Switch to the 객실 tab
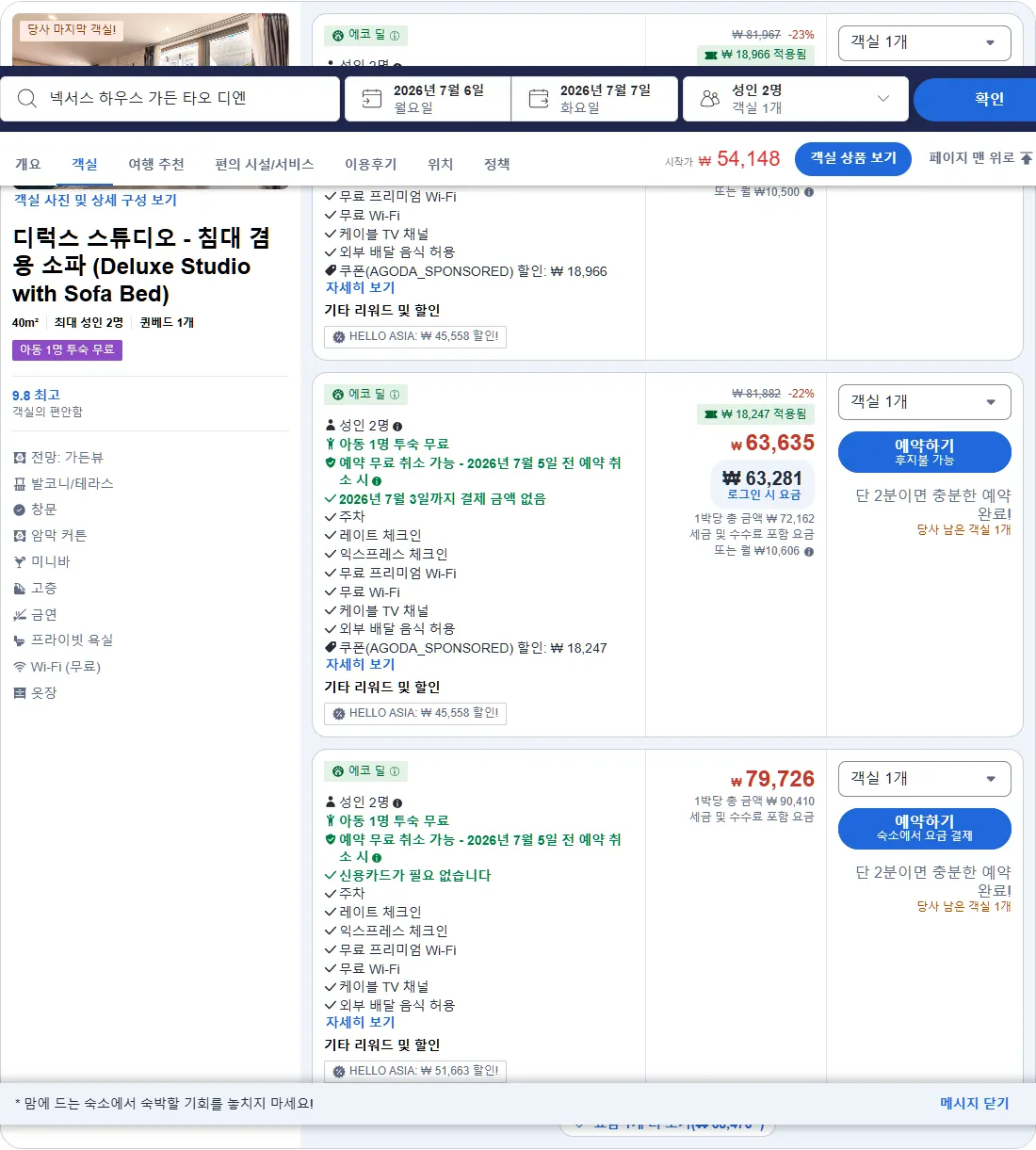This screenshot has height=1150, width=1036. pos(85,164)
